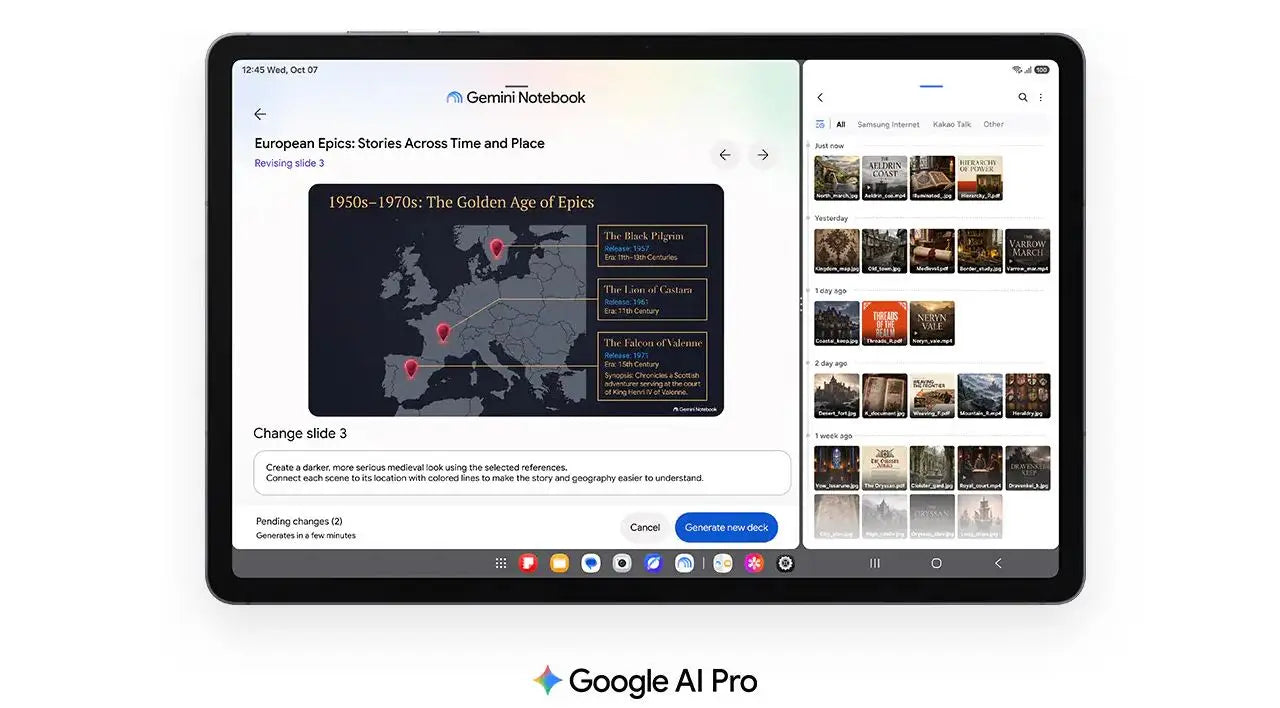1280x708 pixels.
Task: Open the Messages app in the taskbar
Action: pyautogui.click(x=591, y=564)
